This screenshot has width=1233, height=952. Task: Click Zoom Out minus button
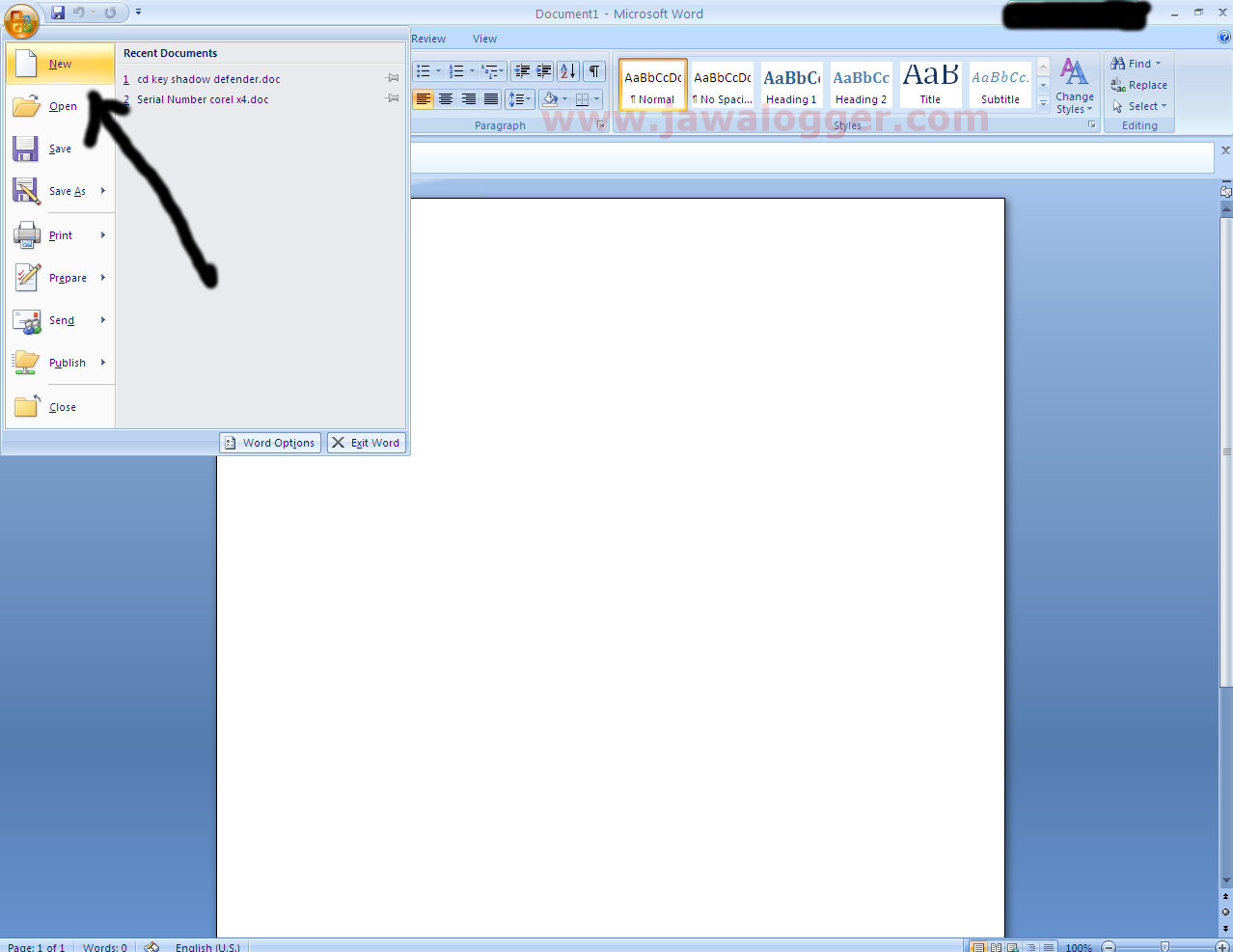point(1109,947)
